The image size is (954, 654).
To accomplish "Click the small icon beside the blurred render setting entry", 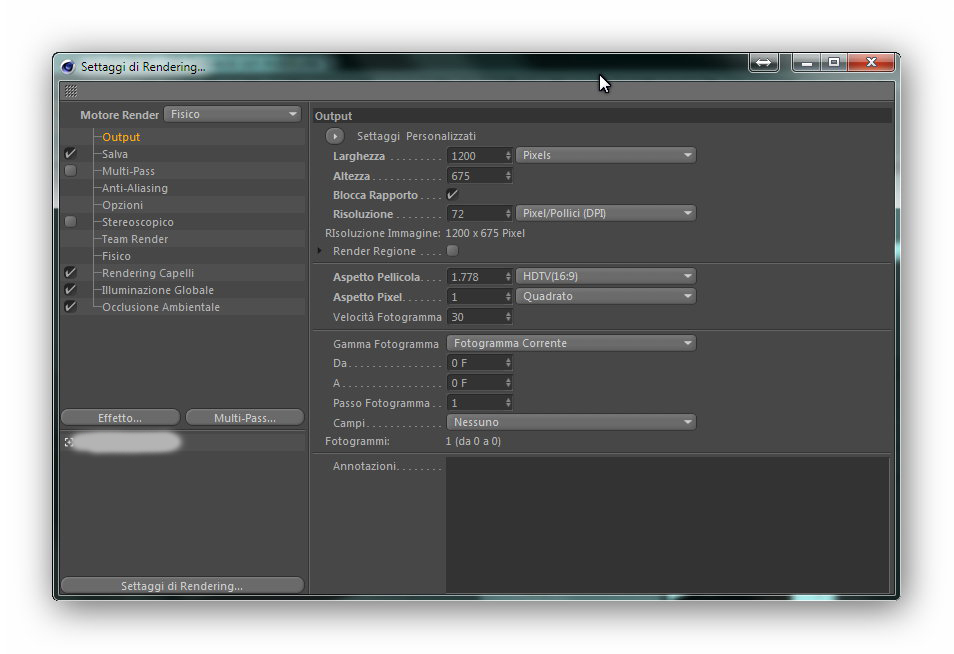I will pyautogui.click(x=69, y=442).
